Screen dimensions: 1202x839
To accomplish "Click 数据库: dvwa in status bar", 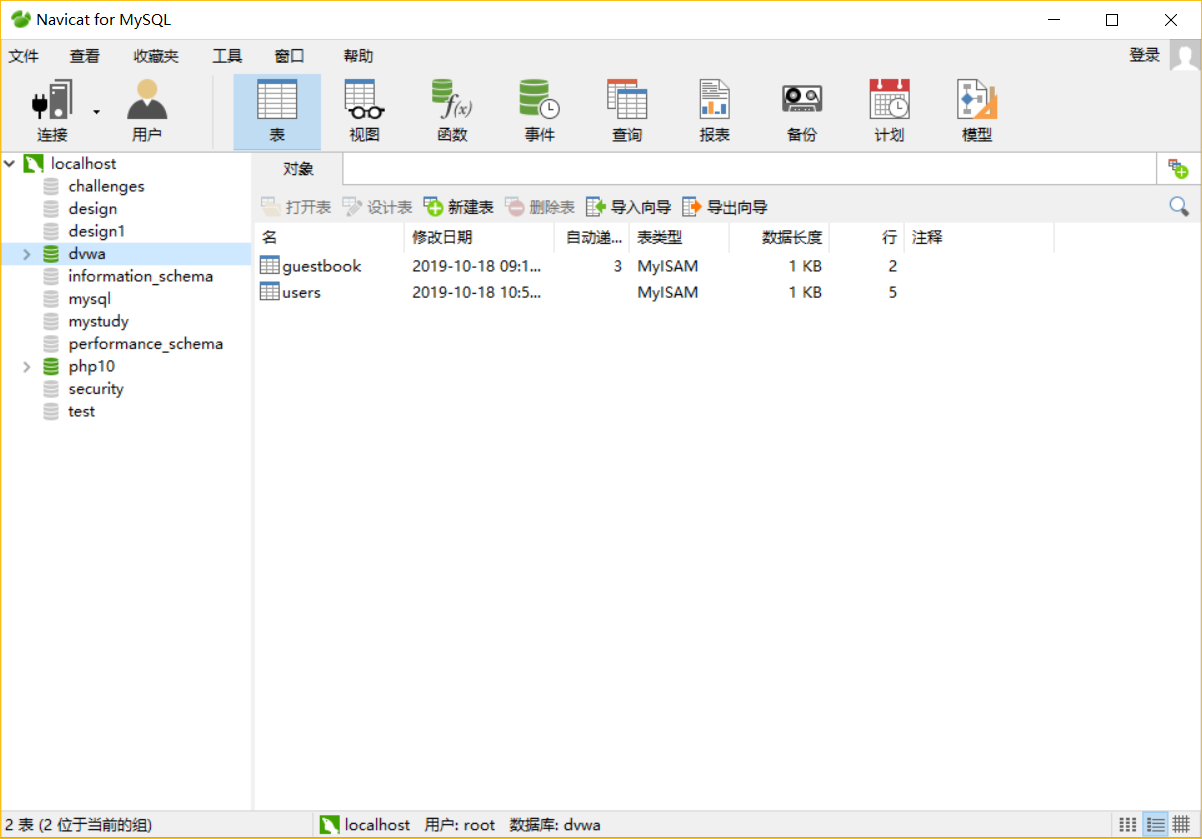I will [555, 825].
